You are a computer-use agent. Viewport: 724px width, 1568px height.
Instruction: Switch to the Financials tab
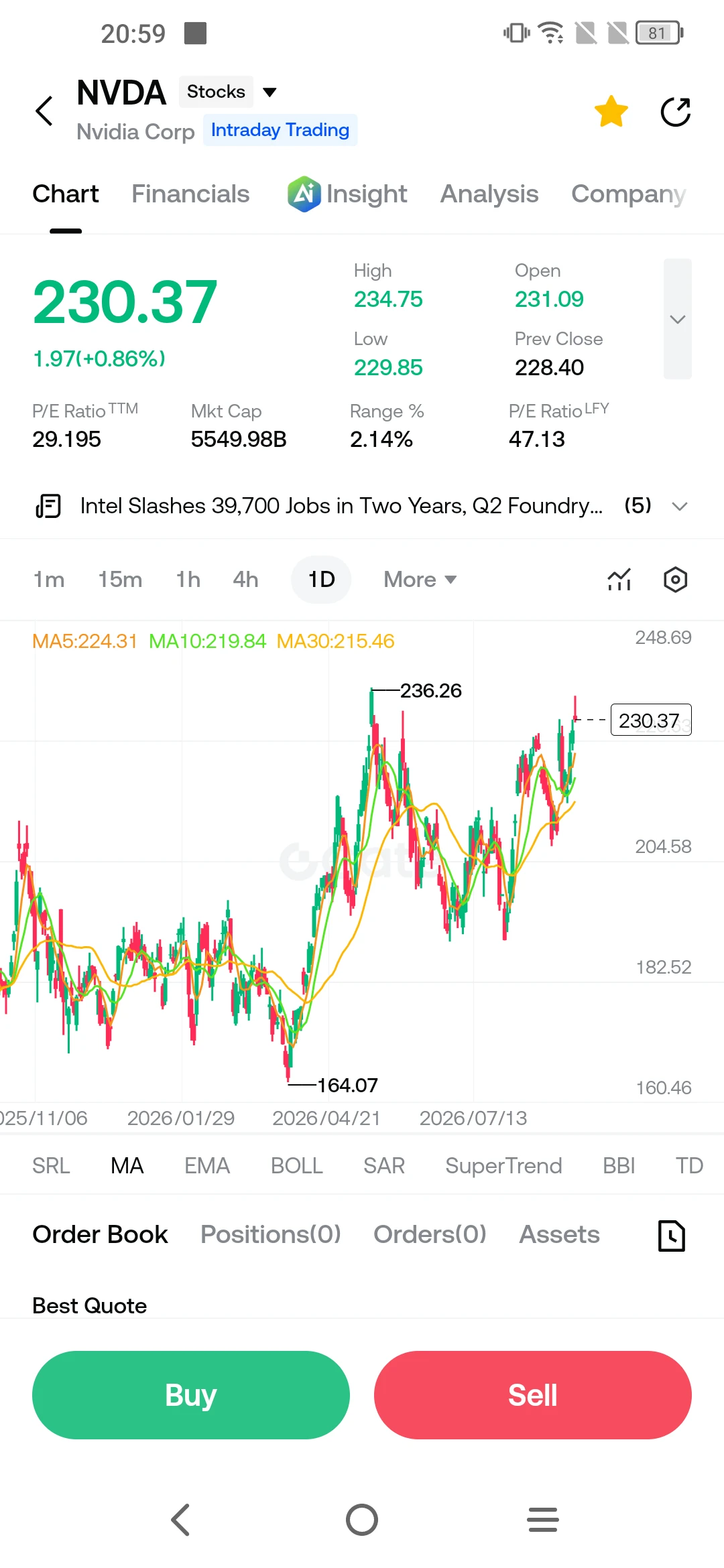point(190,194)
